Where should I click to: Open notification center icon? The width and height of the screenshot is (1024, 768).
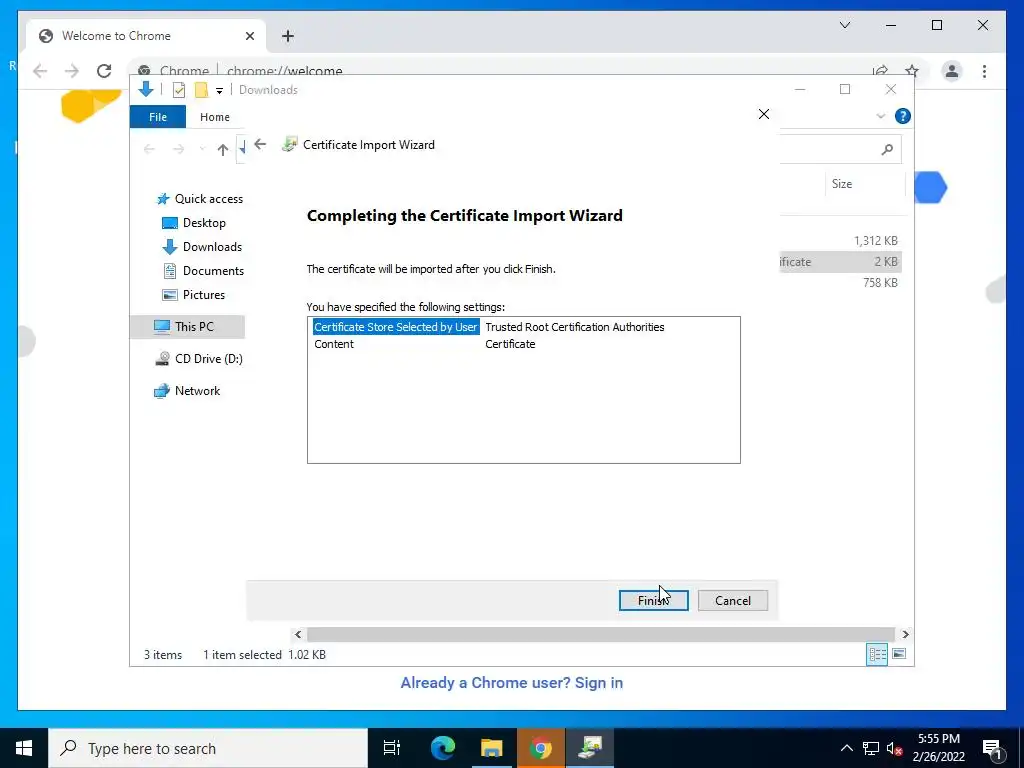tap(992, 748)
